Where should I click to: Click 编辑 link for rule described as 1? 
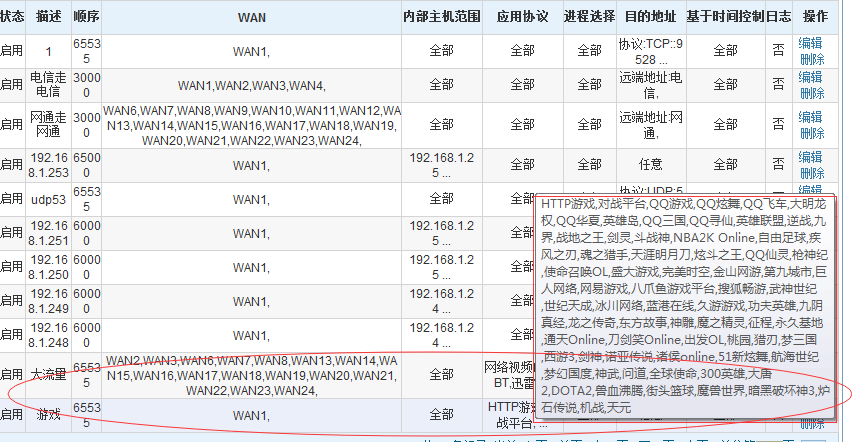[810, 43]
